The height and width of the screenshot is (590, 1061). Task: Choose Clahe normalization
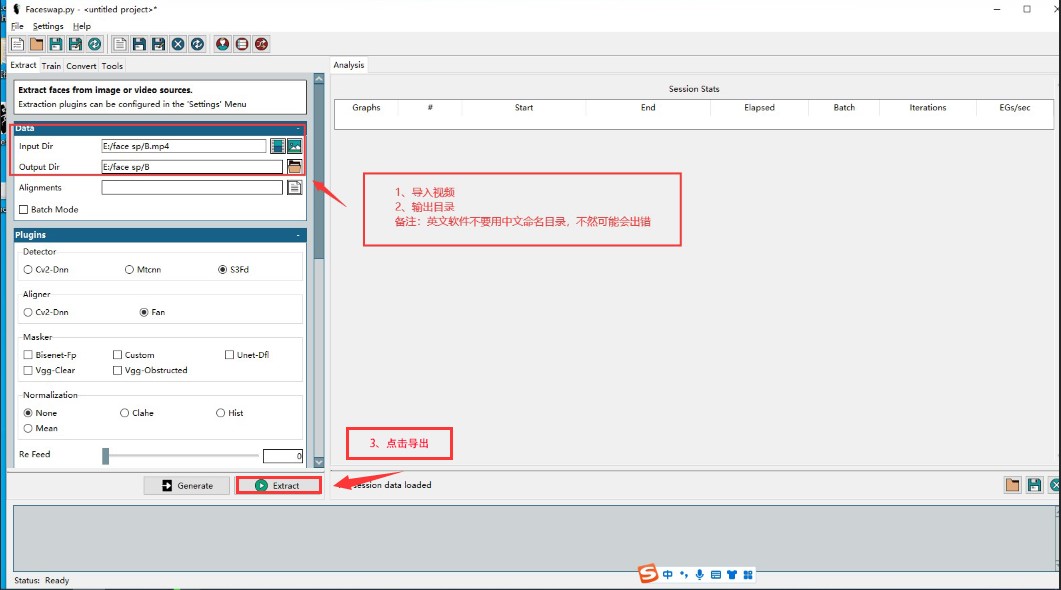(125, 413)
